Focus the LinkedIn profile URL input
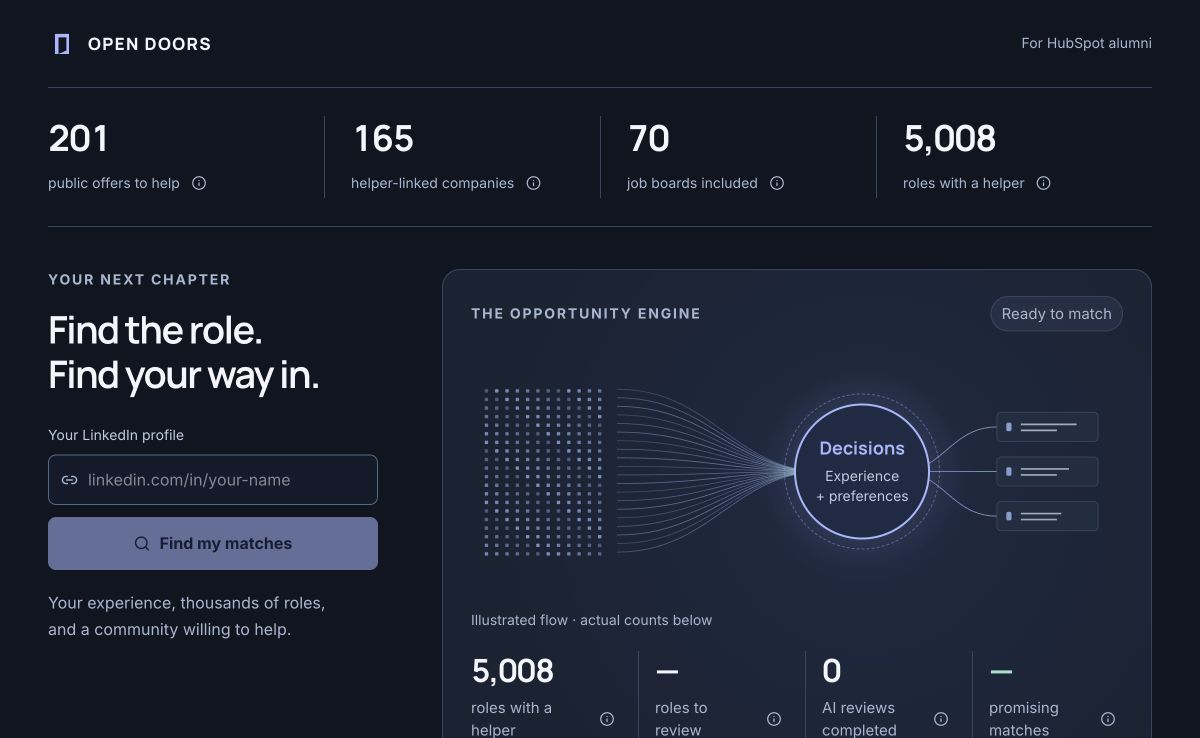1200x738 pixels. point(213,480)
